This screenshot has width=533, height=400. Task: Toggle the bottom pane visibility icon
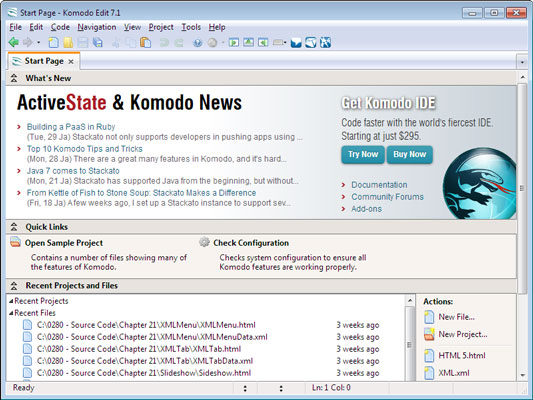(x=248, y=42)
